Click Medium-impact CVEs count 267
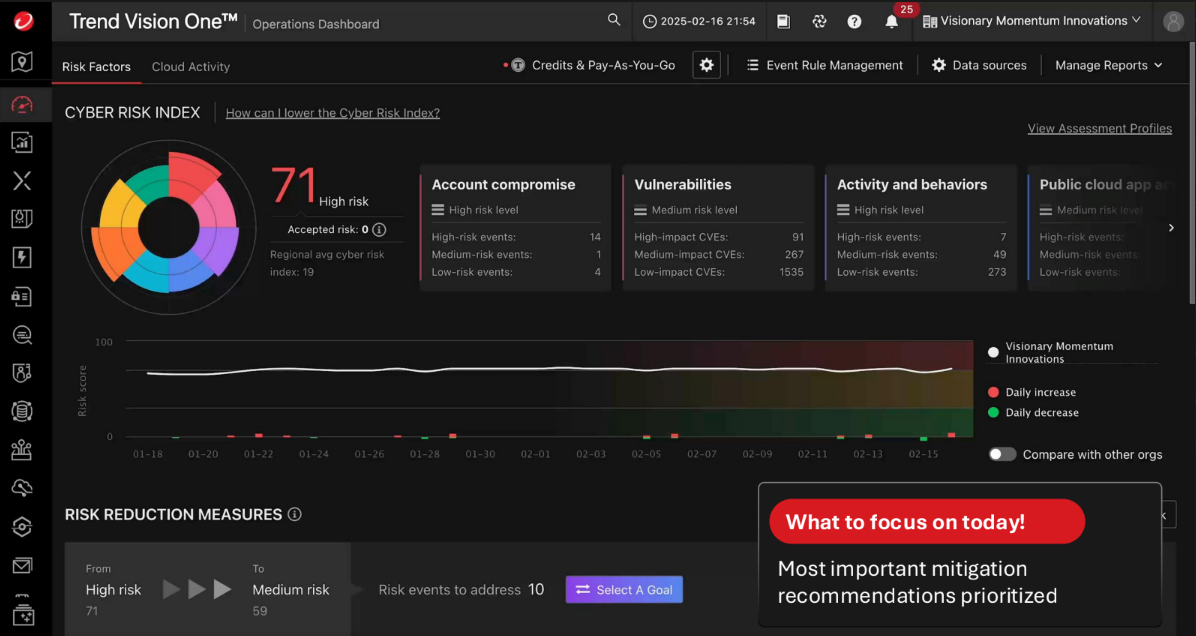Viewport: 1196px width, 636px height. (794, 255)
